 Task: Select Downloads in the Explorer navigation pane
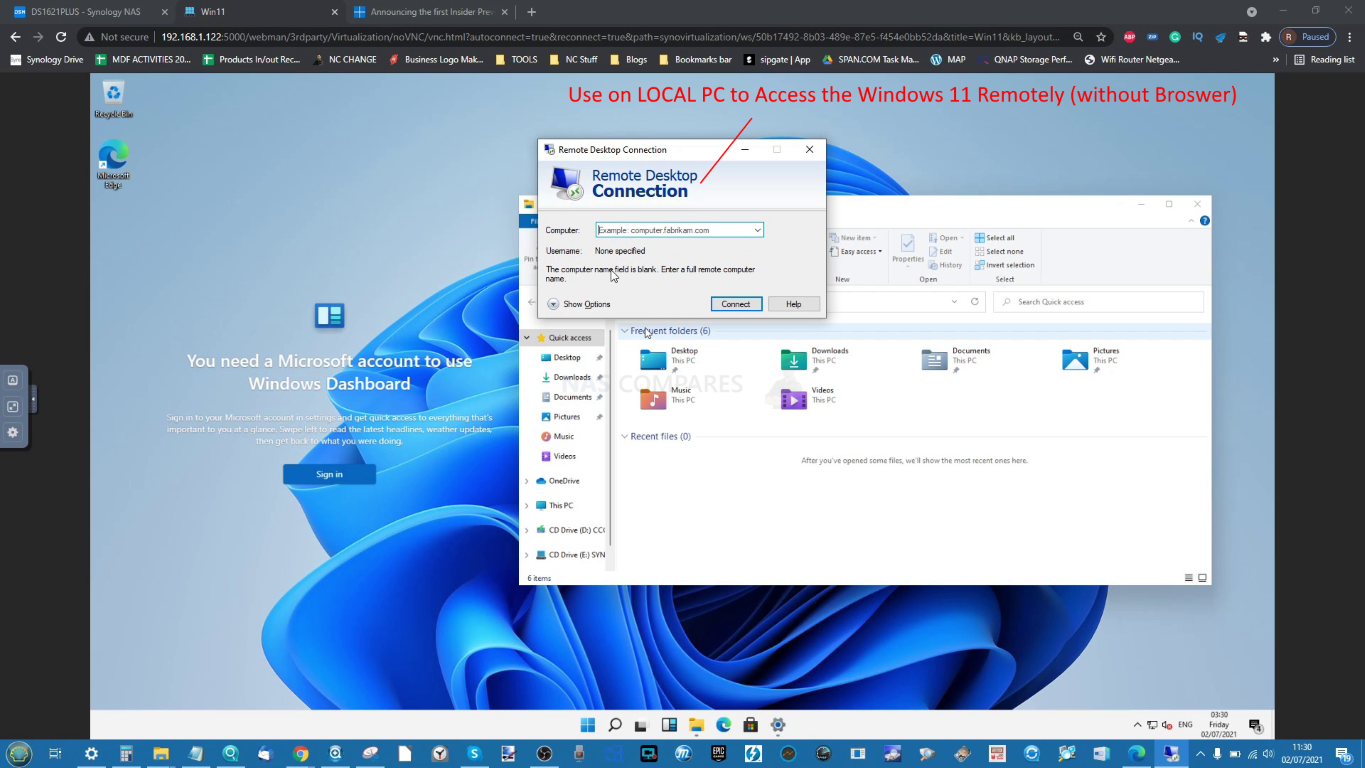[x=567, y=377]
